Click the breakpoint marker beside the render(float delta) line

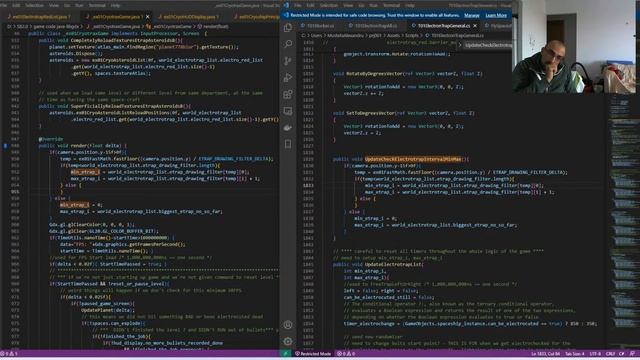(x=5, y=145)
